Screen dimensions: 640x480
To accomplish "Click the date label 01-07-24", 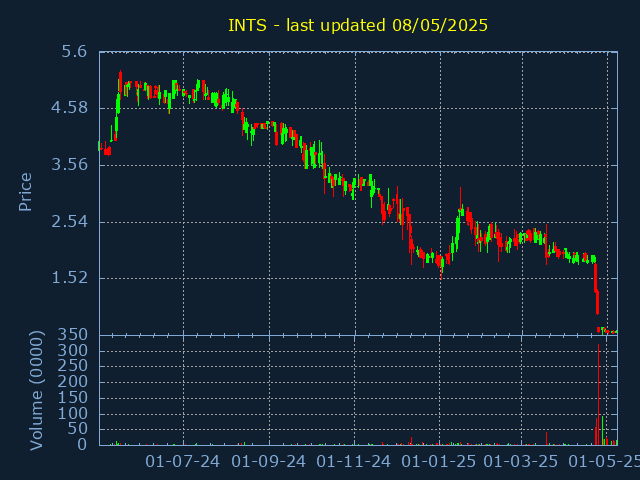I will pyautogui.click(x=183, y=462).
